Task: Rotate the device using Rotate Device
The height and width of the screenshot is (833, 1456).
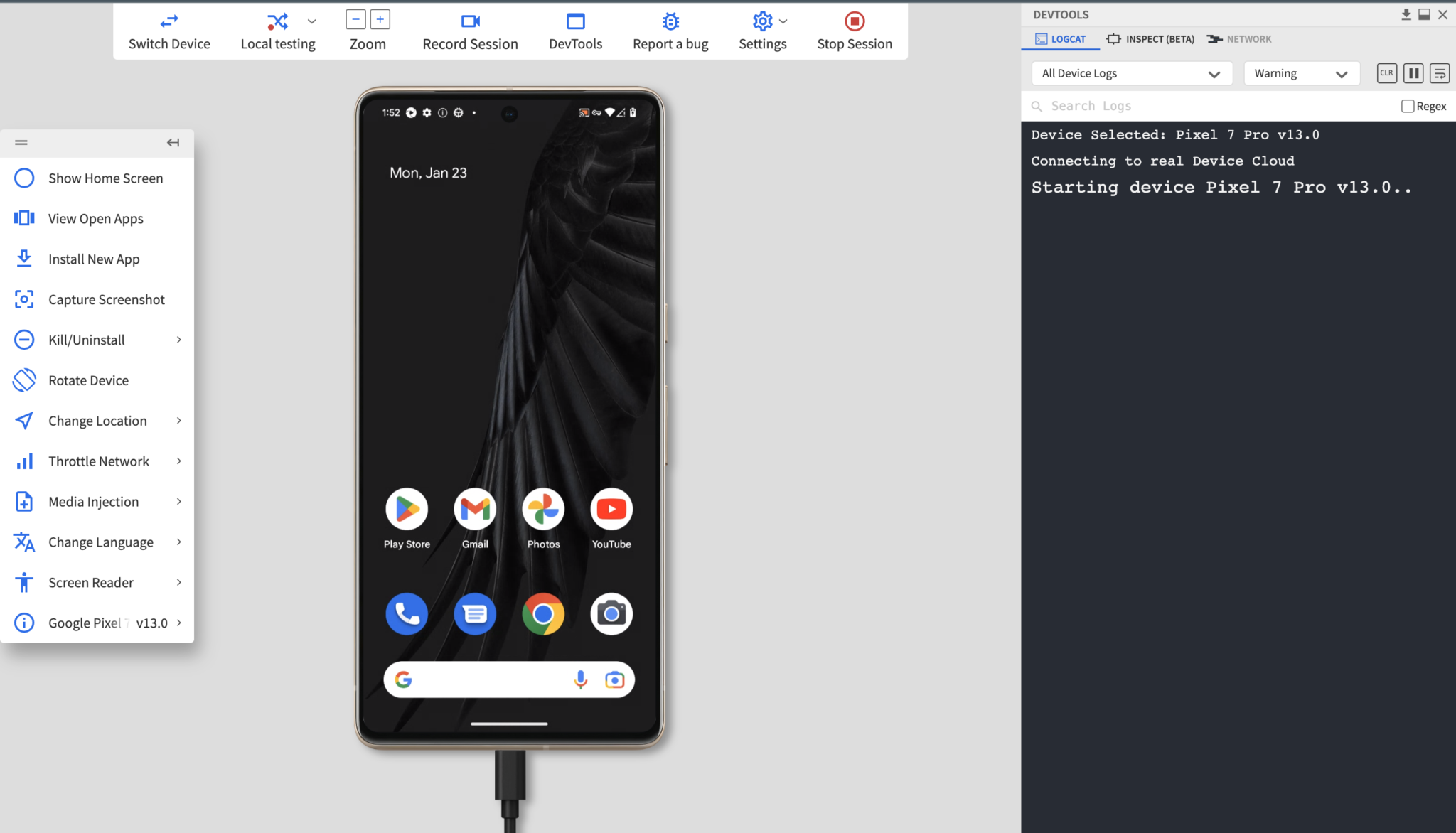Action: pos(88,380)
